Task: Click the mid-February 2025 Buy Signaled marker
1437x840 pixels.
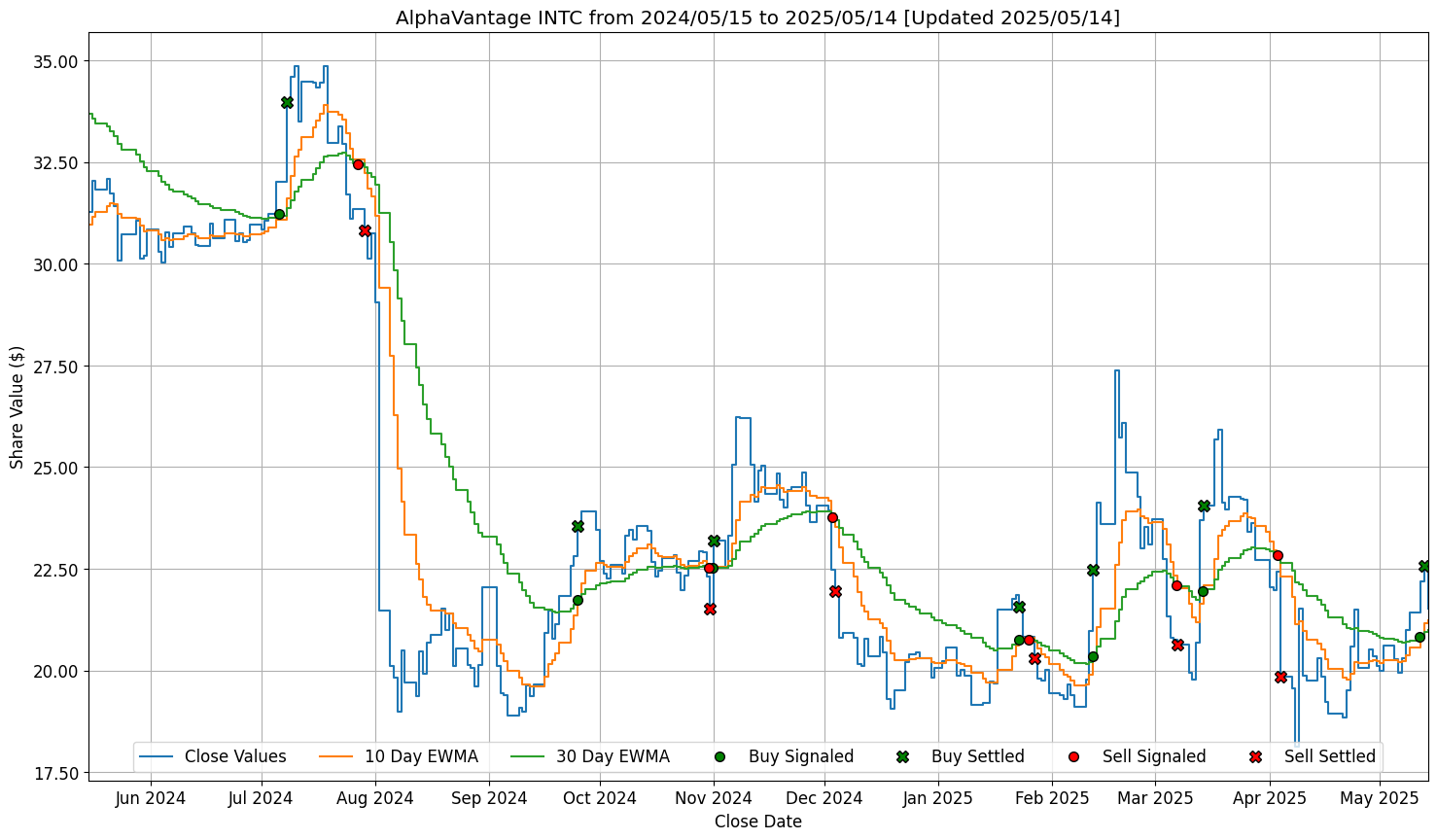Action: pyautogui.click(x=1093, y=656)
